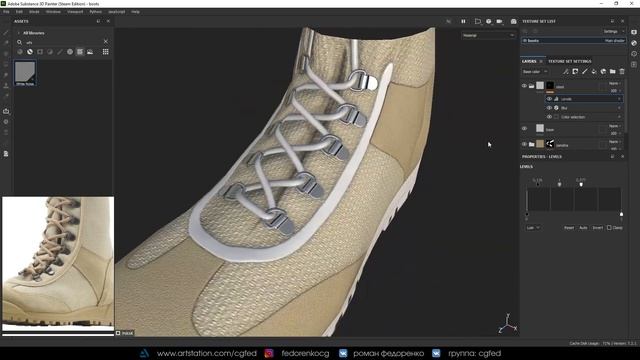Hide the bottom folder layer via eye
This screenshot has width=640, height=360.
click(x=524, y=144)
